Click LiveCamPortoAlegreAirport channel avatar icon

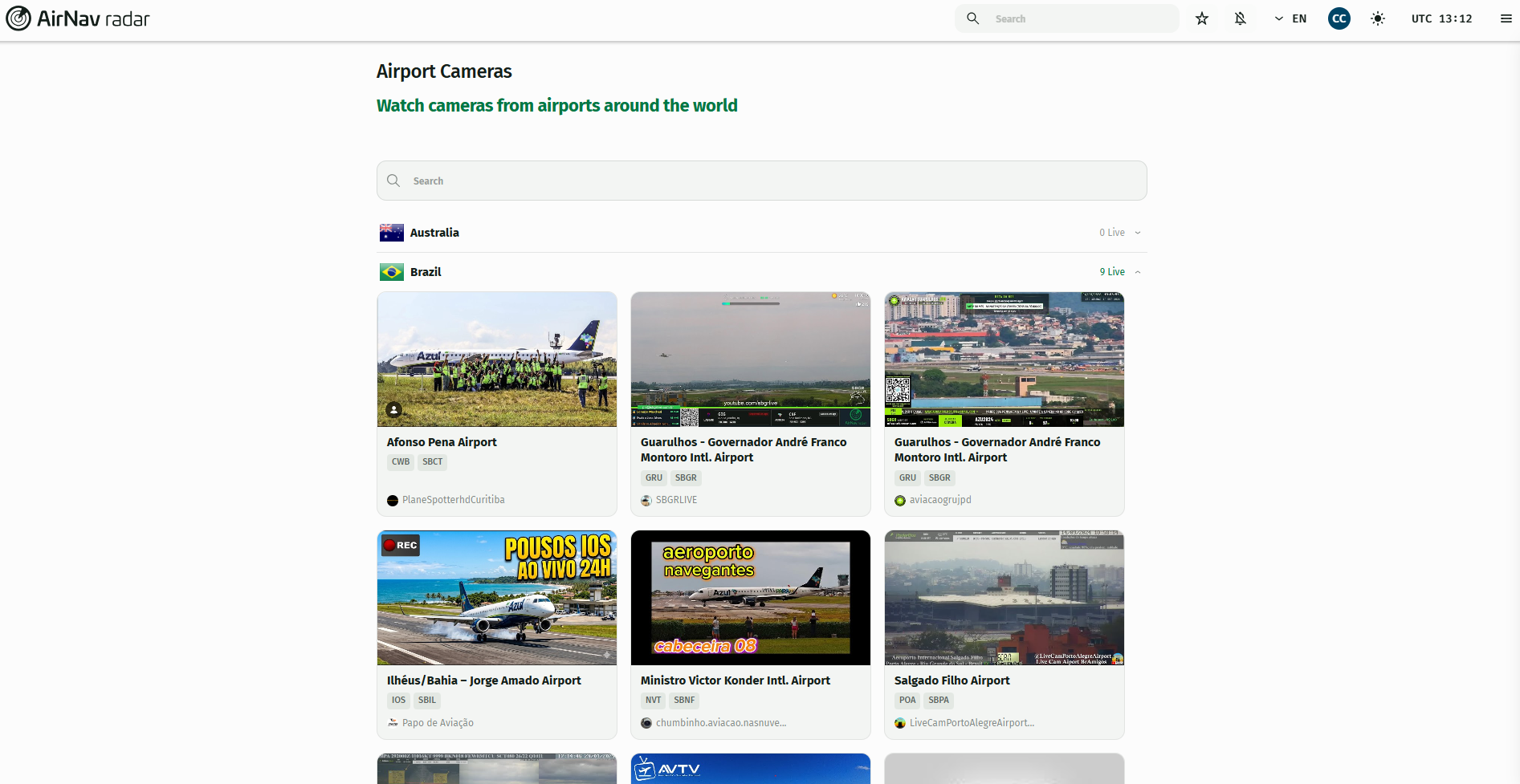(900, 723)
